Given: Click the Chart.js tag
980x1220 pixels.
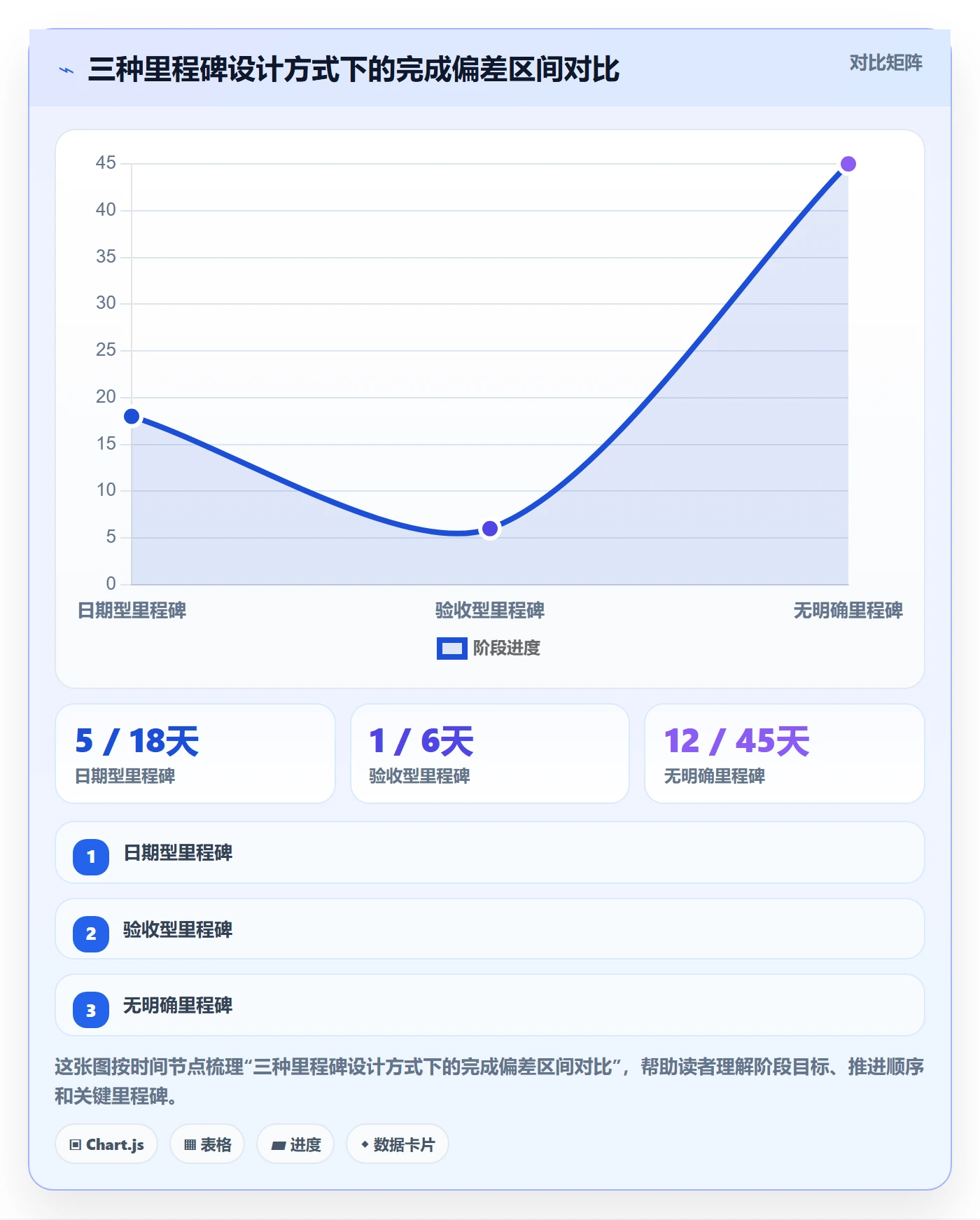Looking at the screenshot, I should 106,1144.
